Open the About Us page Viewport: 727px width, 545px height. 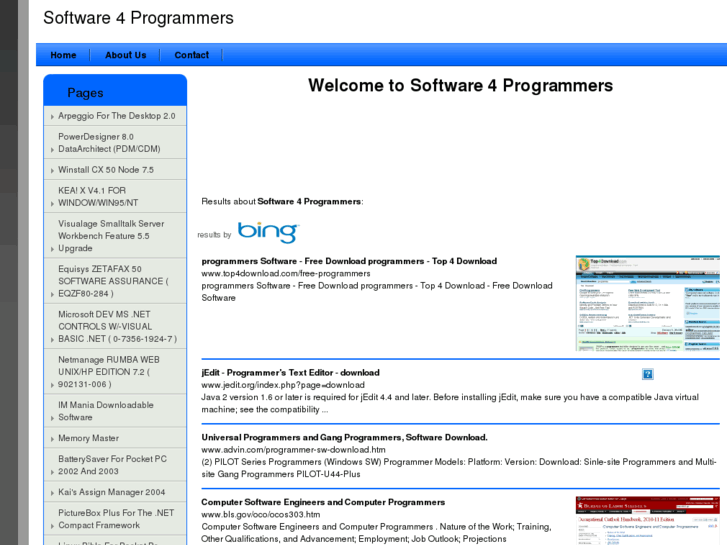[126, 55]
